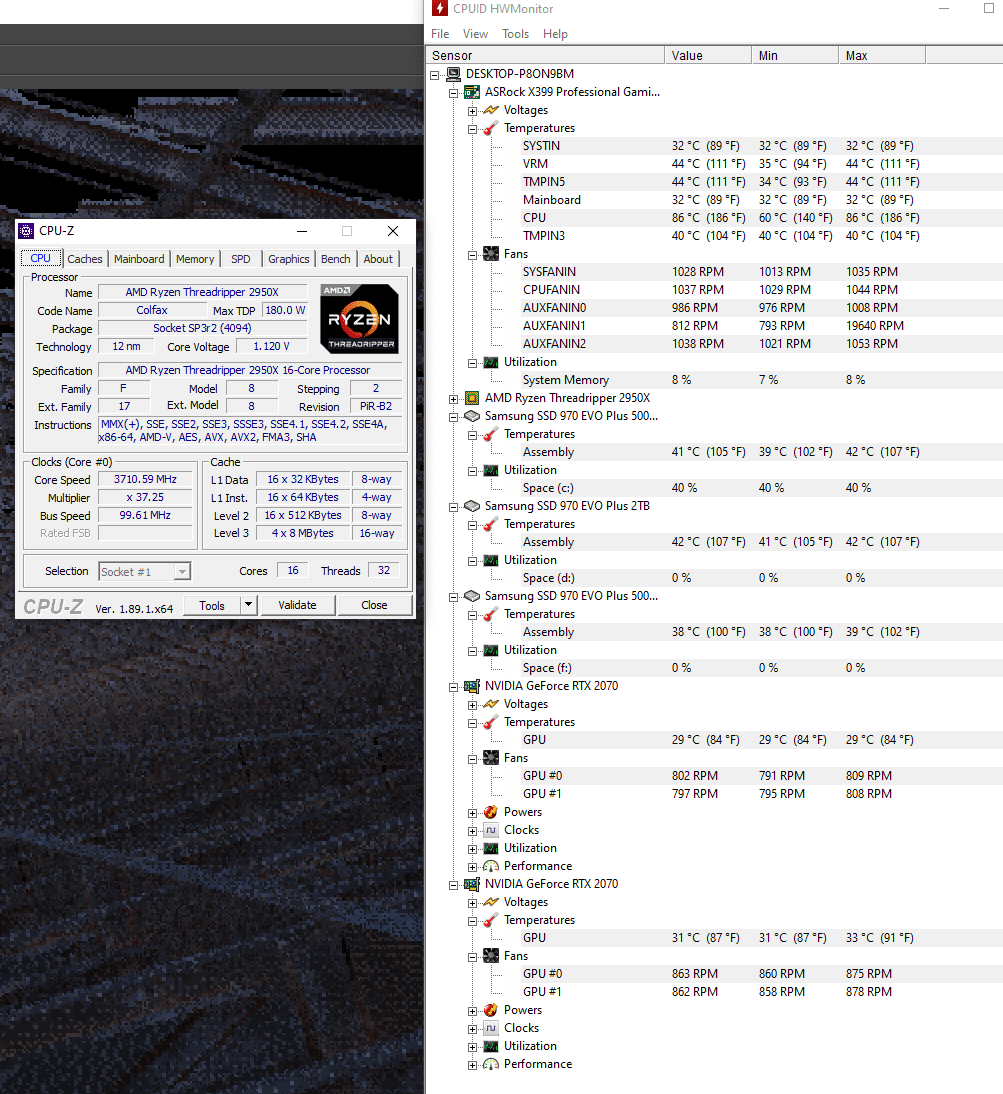Click the Sensor column header
This screenshot has width=1003, height=1094.
[x=545, y=55]
